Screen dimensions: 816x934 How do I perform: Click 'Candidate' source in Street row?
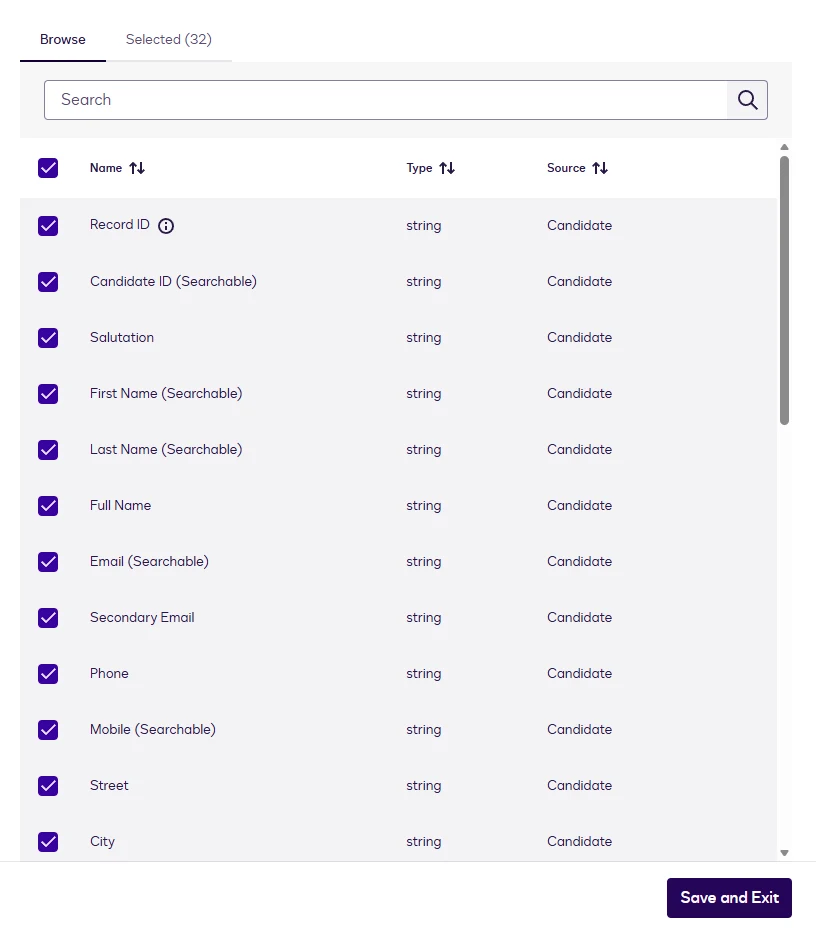pyautogui.click(x=580, y=786)
